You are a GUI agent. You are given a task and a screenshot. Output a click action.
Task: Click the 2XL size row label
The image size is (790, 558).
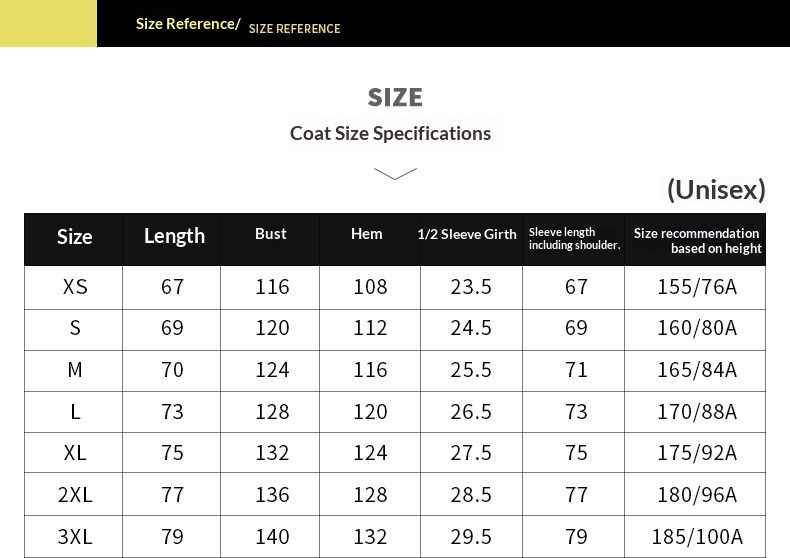(75, 494)
